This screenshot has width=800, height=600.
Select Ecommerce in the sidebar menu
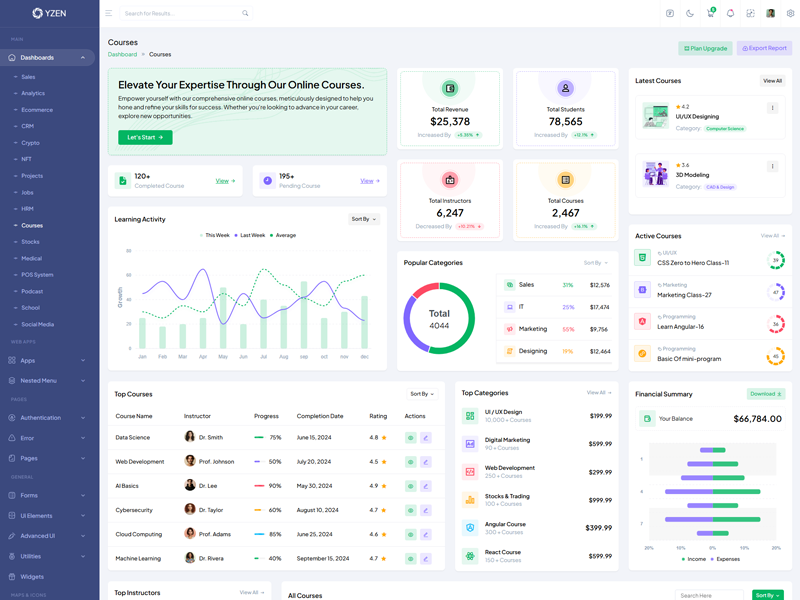pos(37,110)
